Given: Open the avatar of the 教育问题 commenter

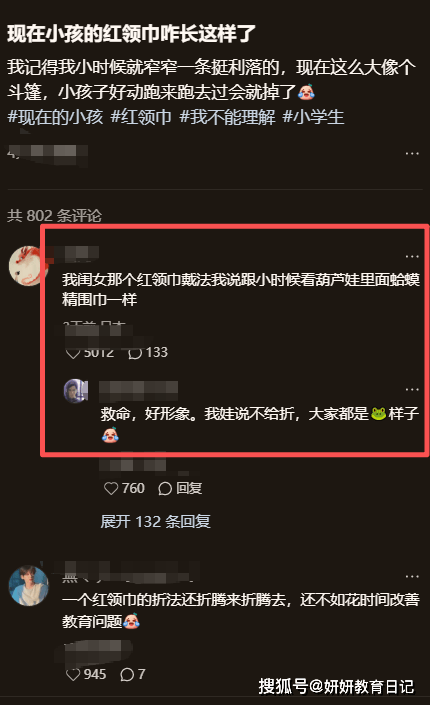Looking at the screenshot, I should 29,585.
